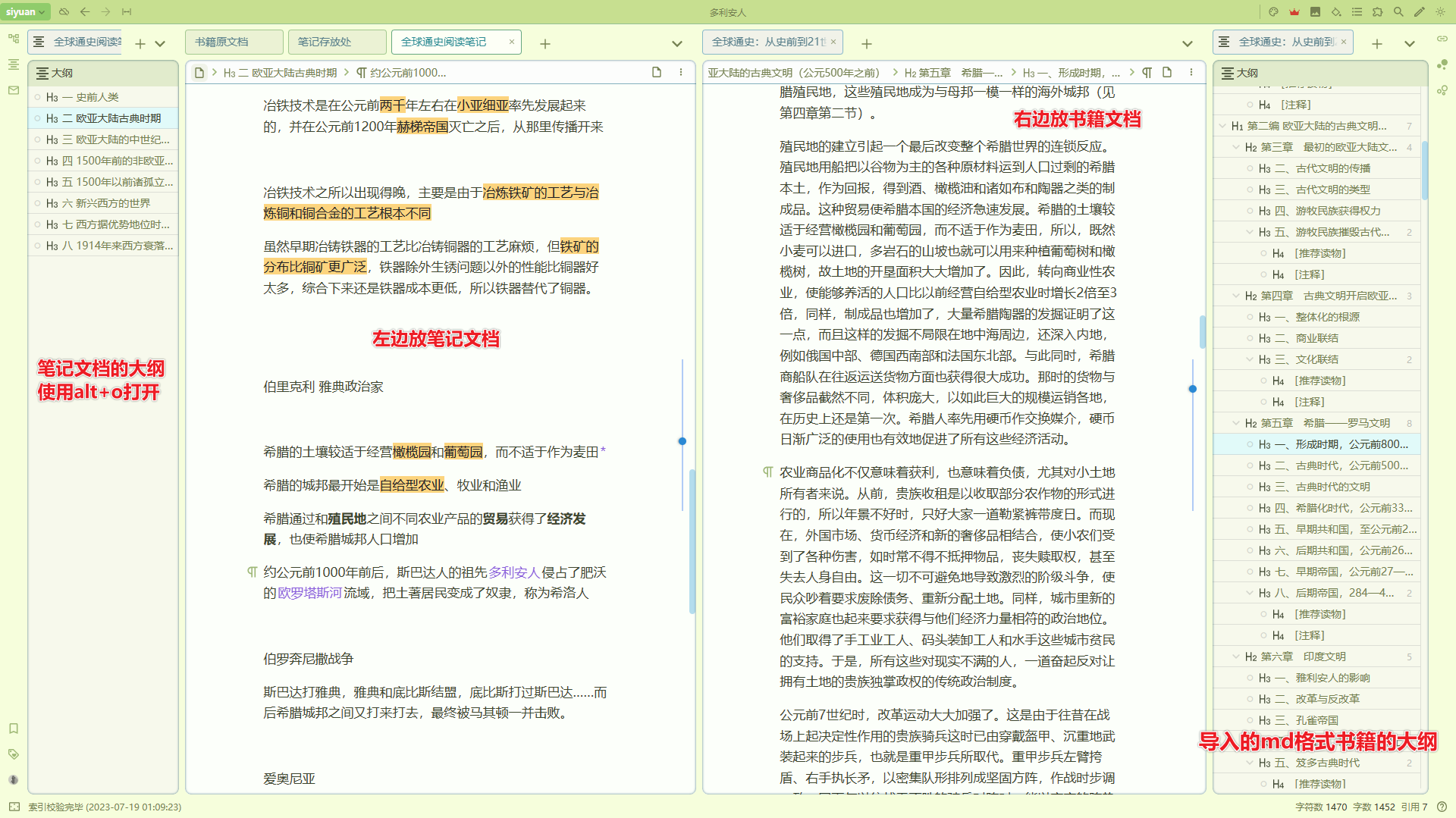
Task: Collapse the 第五章 希腊—罗马文明 outline node
Action: pyautogui.click(x=1236, y=423)
